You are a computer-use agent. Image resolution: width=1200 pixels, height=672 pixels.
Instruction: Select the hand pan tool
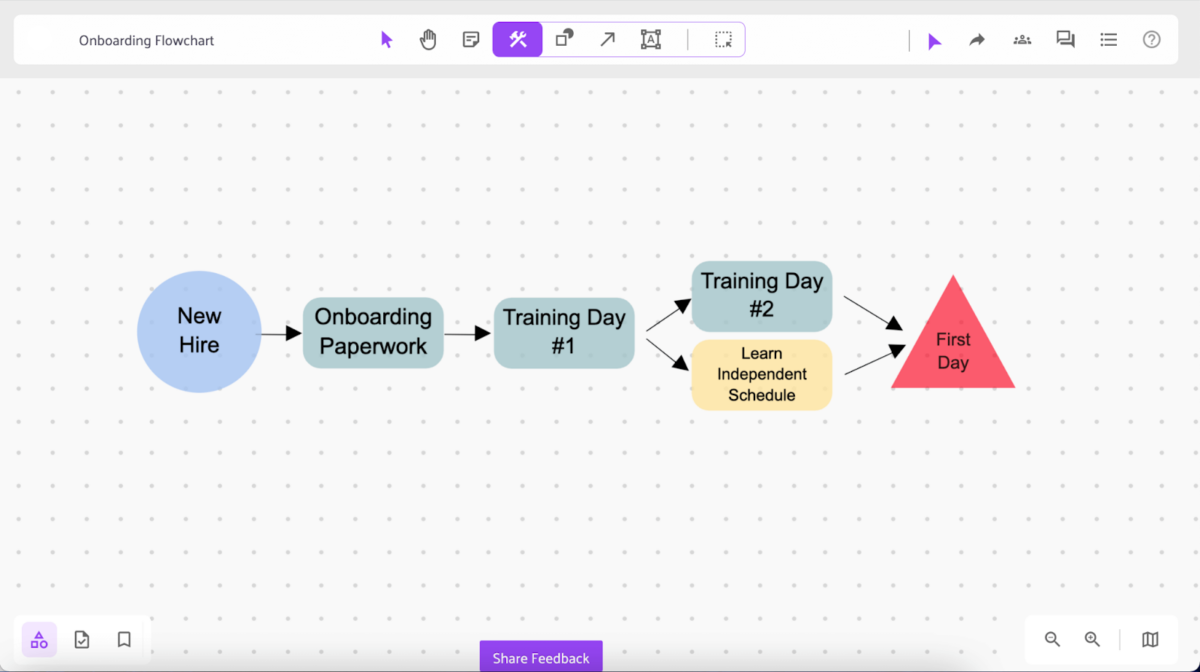pos(428,39)
